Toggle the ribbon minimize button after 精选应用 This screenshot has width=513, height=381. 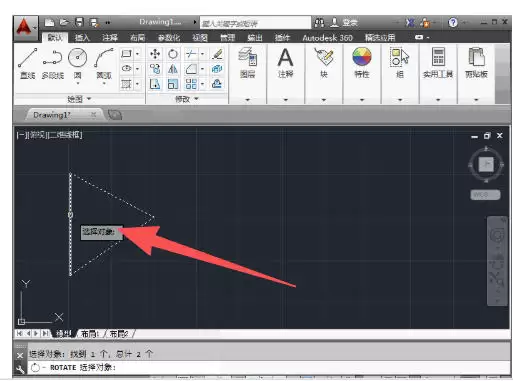point(419,37)
